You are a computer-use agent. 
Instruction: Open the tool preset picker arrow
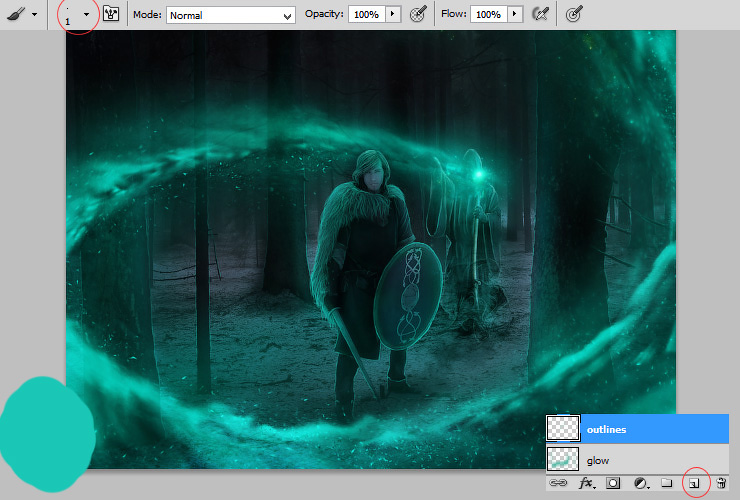click(x=34, y=15)
